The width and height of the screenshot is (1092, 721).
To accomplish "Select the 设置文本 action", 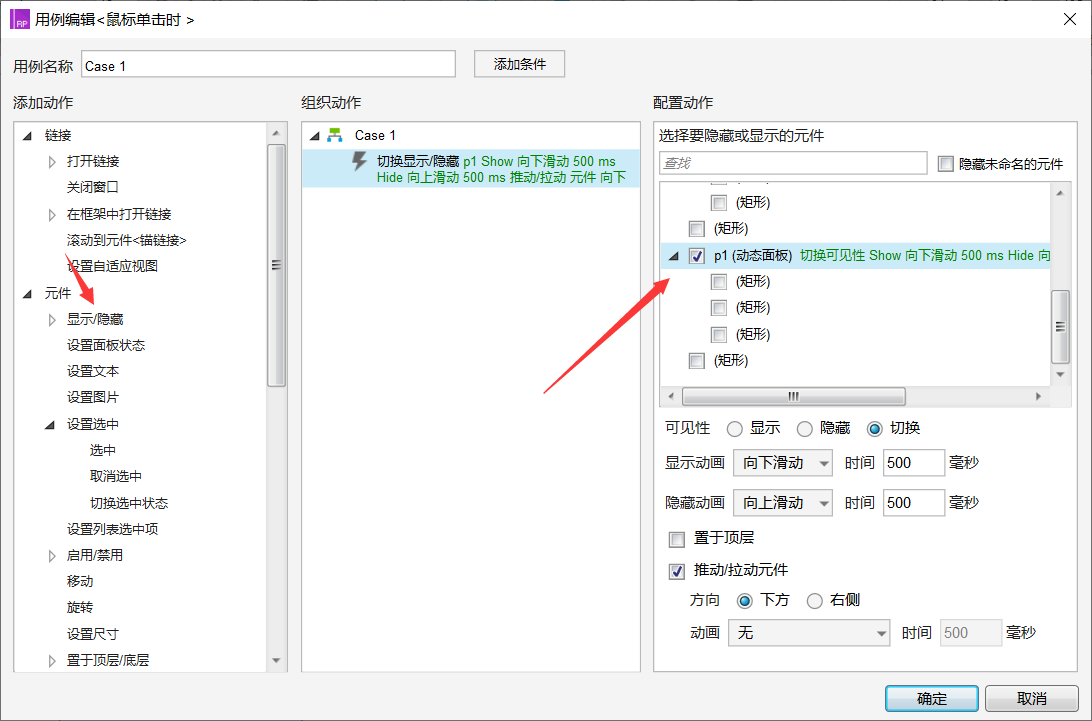I will tap(93, 372).
